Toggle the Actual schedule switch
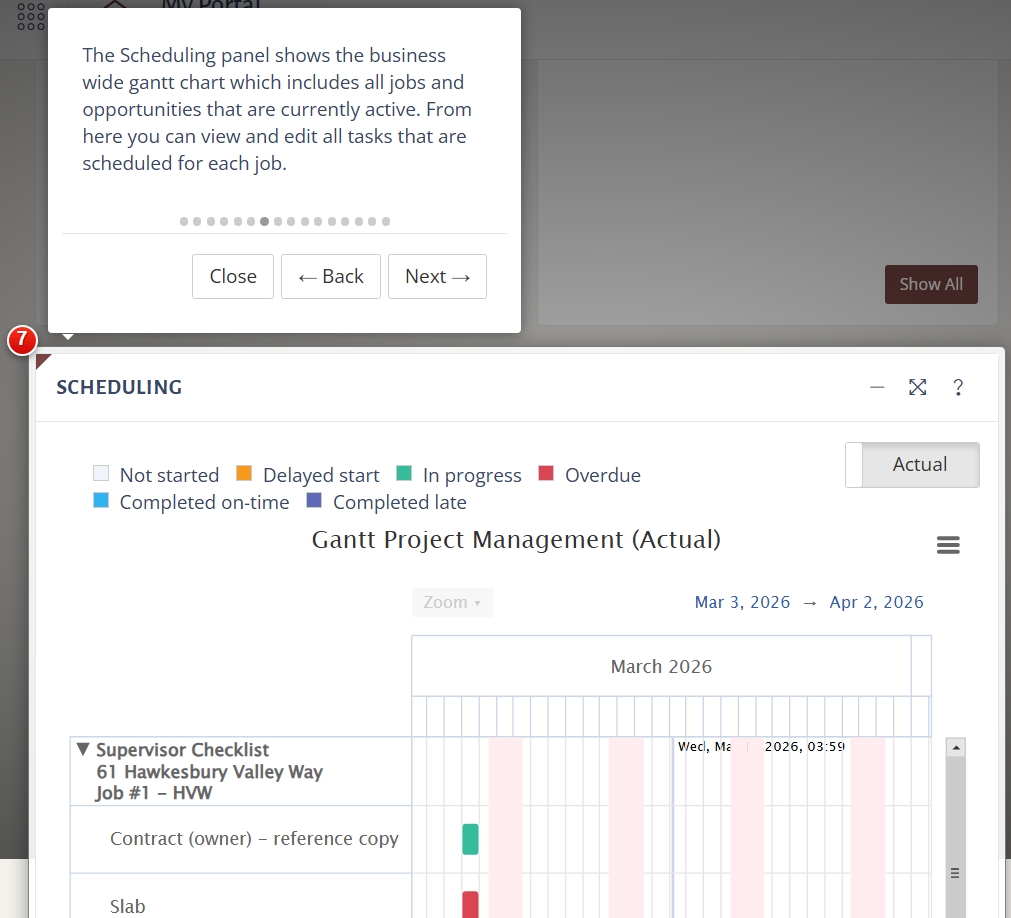Screen dimensions: 1011x918 click(x=912, y=465)
